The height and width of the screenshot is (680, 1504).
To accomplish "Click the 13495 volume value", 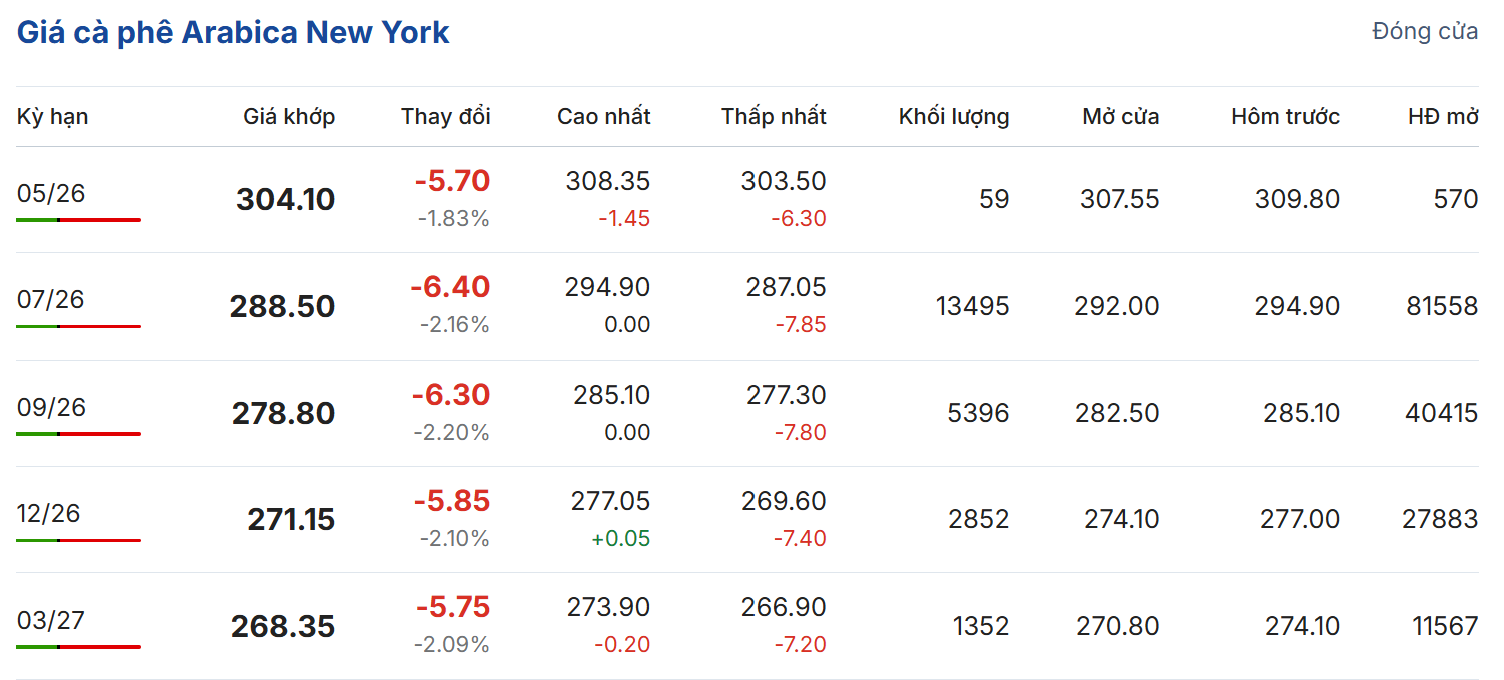I will pyautogui.click(x=972, y=306).
